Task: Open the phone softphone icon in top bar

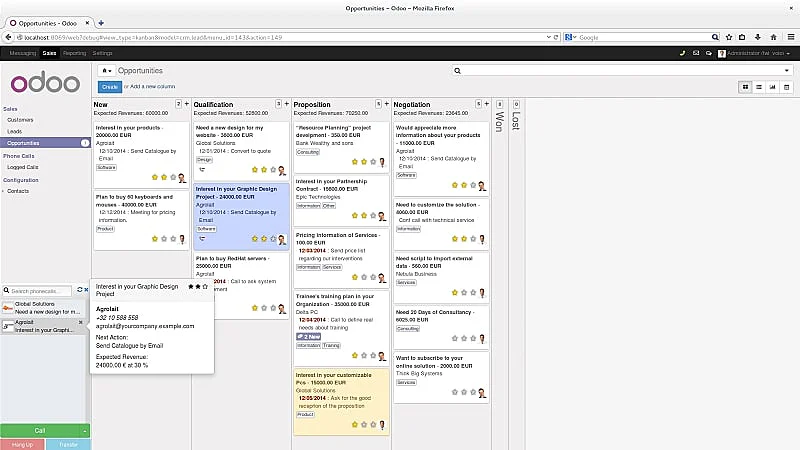Action: click(x=682, y=53)
